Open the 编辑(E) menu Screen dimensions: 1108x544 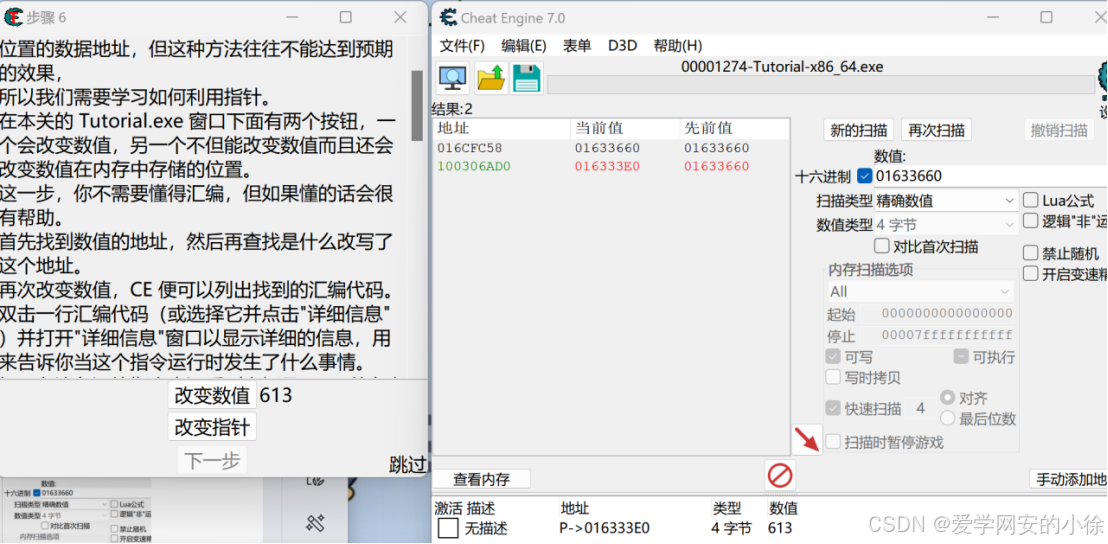[x=524, y=46]
